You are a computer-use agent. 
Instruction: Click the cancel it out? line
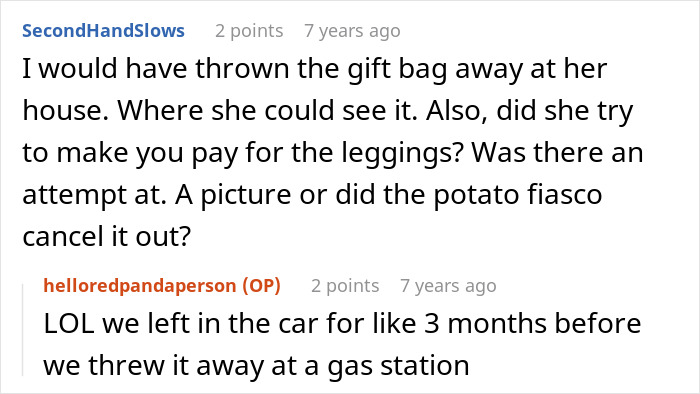tap(107, 236)
